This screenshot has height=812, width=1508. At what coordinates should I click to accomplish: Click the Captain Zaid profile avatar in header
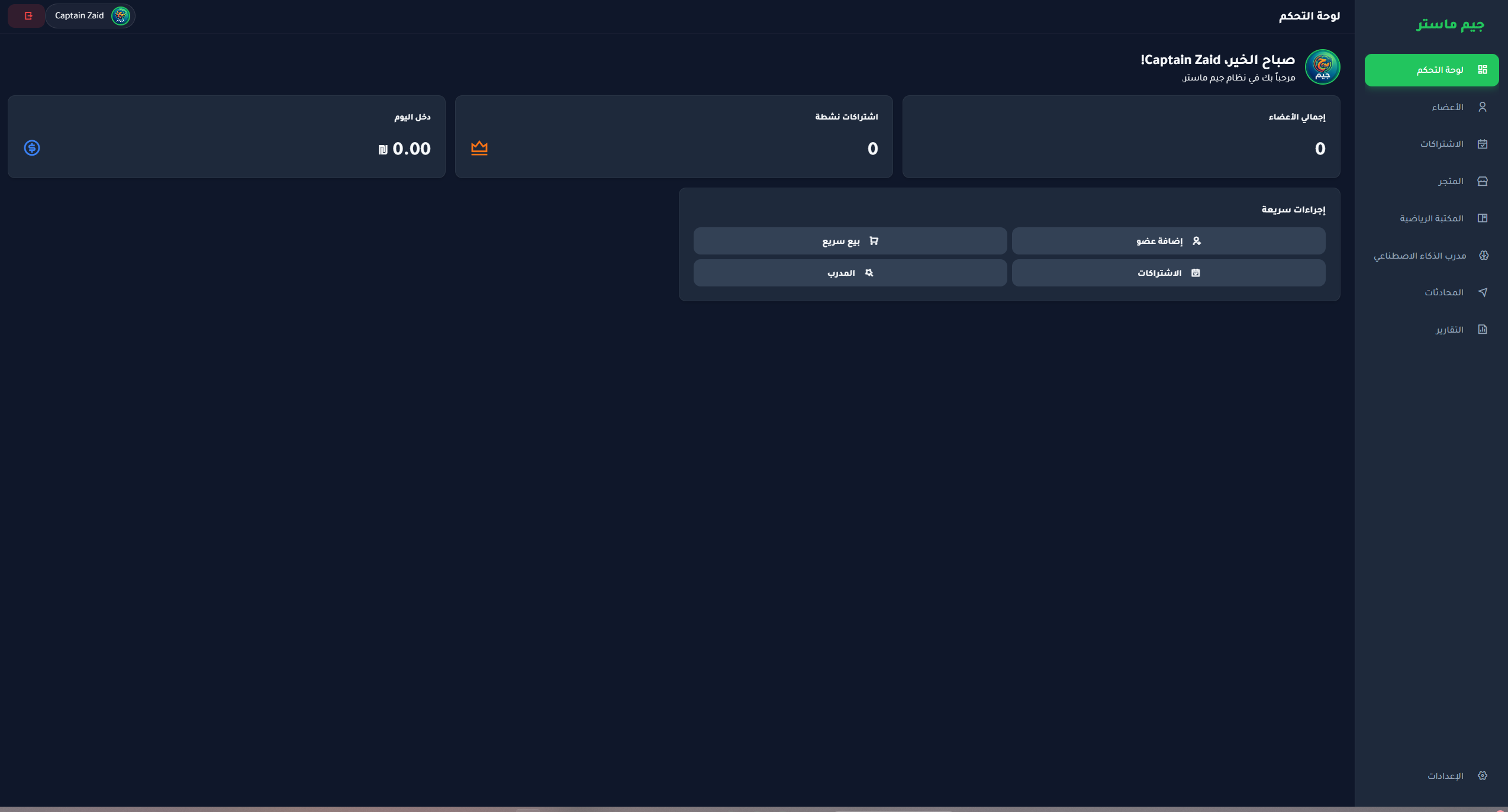121,16
